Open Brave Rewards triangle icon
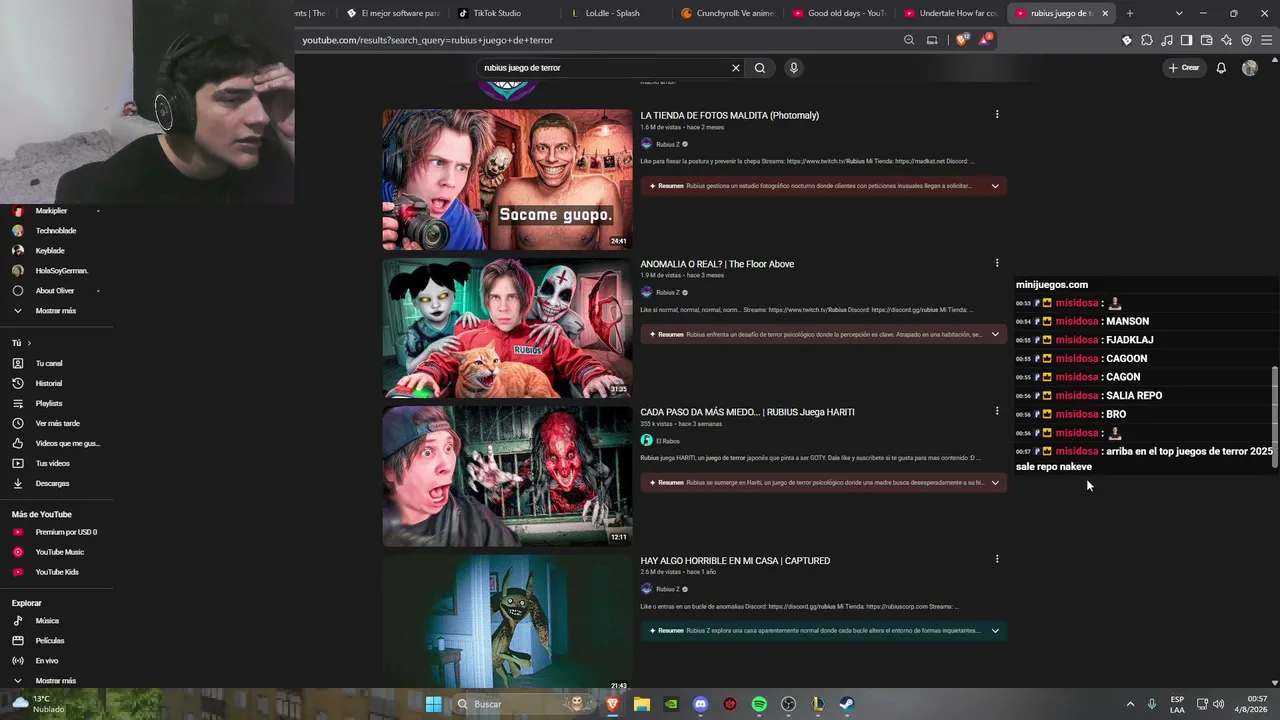1280x720 pixels. (985, 40)
